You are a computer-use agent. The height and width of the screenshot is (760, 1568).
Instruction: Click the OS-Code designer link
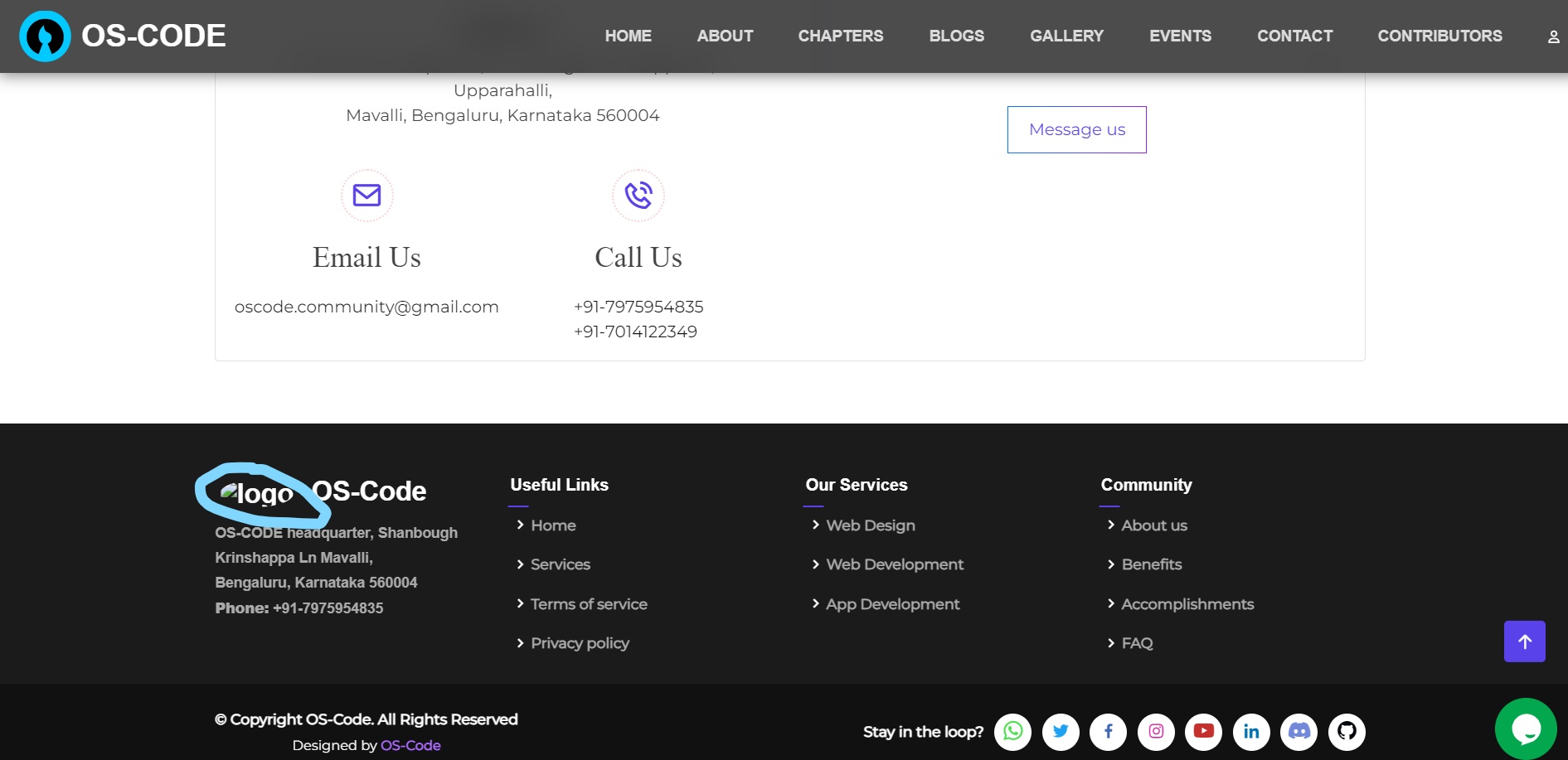[410, 745]
